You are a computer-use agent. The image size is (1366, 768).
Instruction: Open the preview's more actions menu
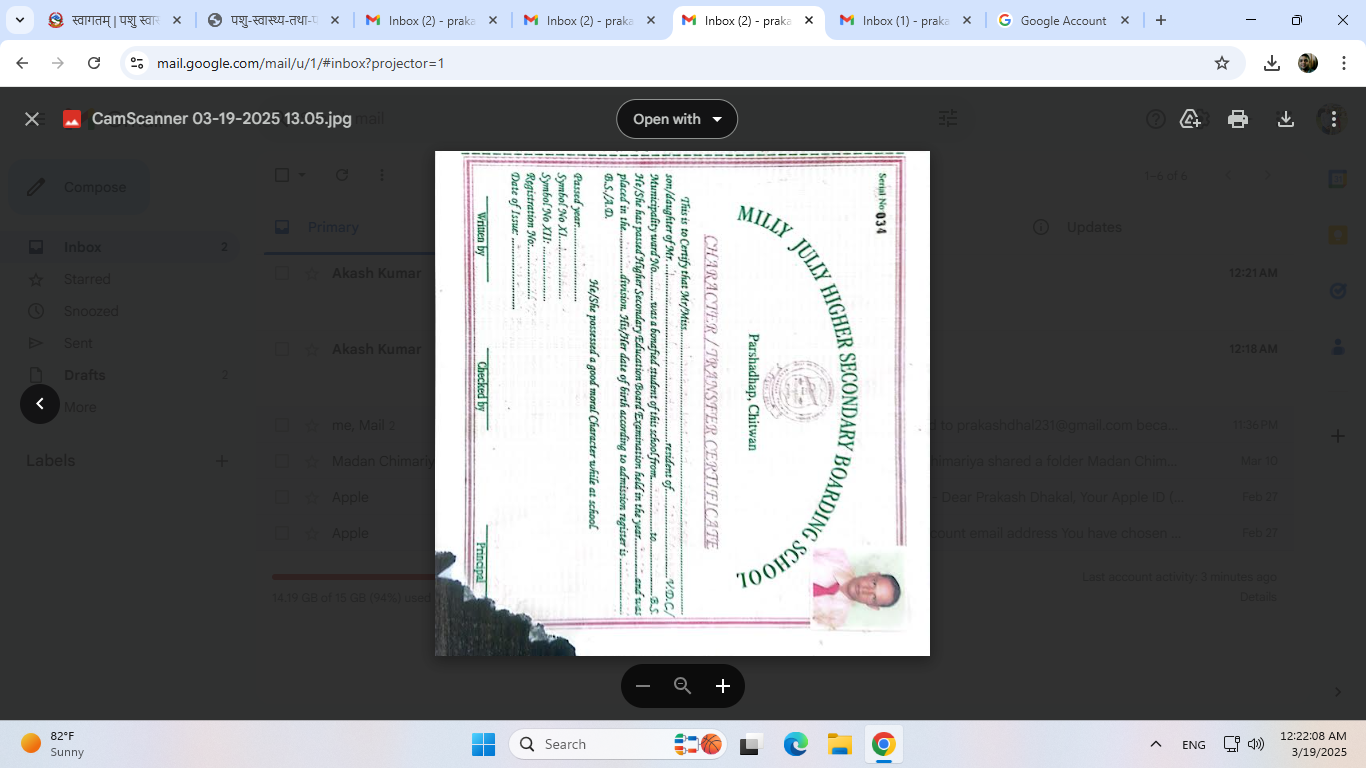1334,119
